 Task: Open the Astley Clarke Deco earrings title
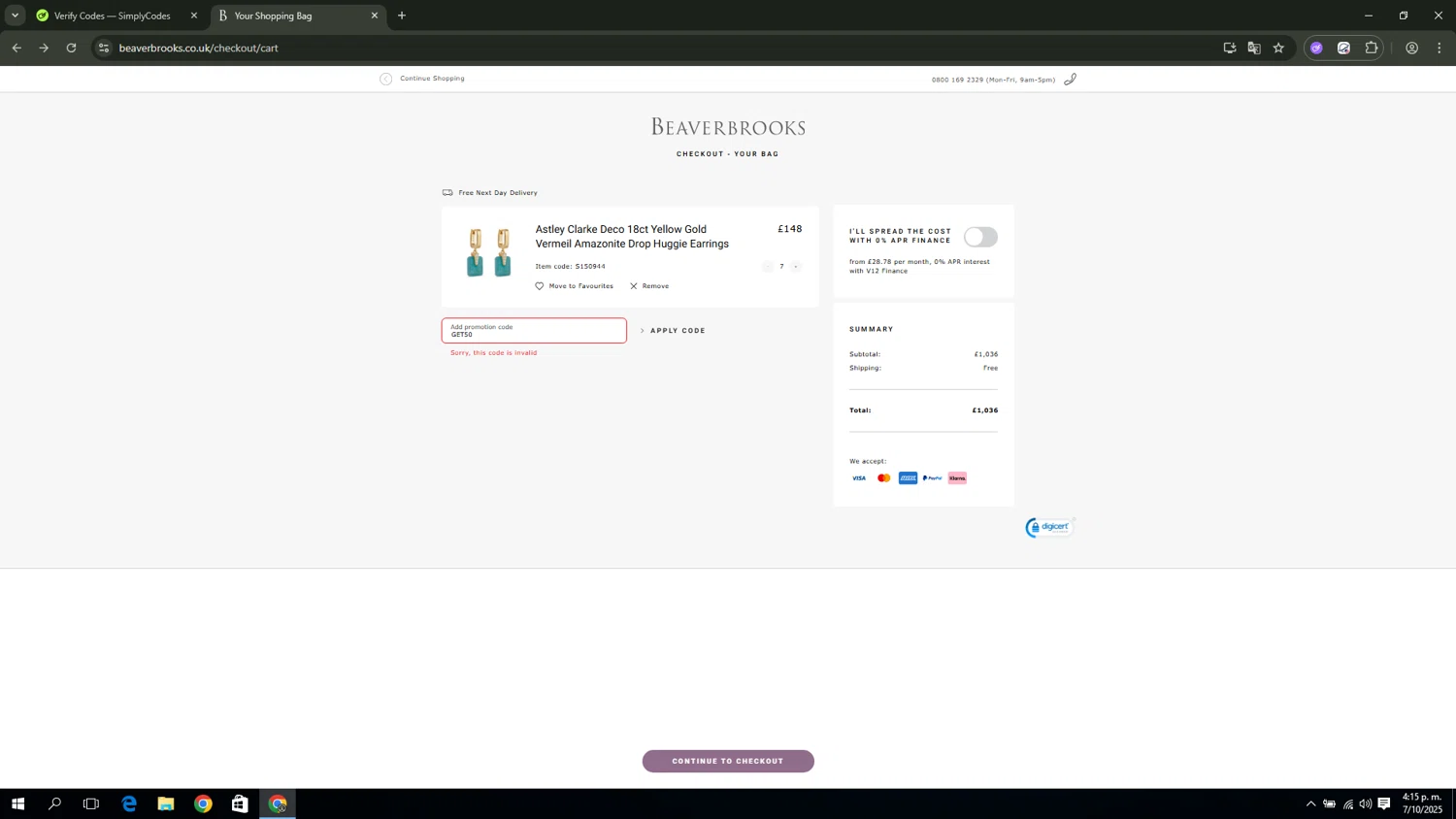632,237
